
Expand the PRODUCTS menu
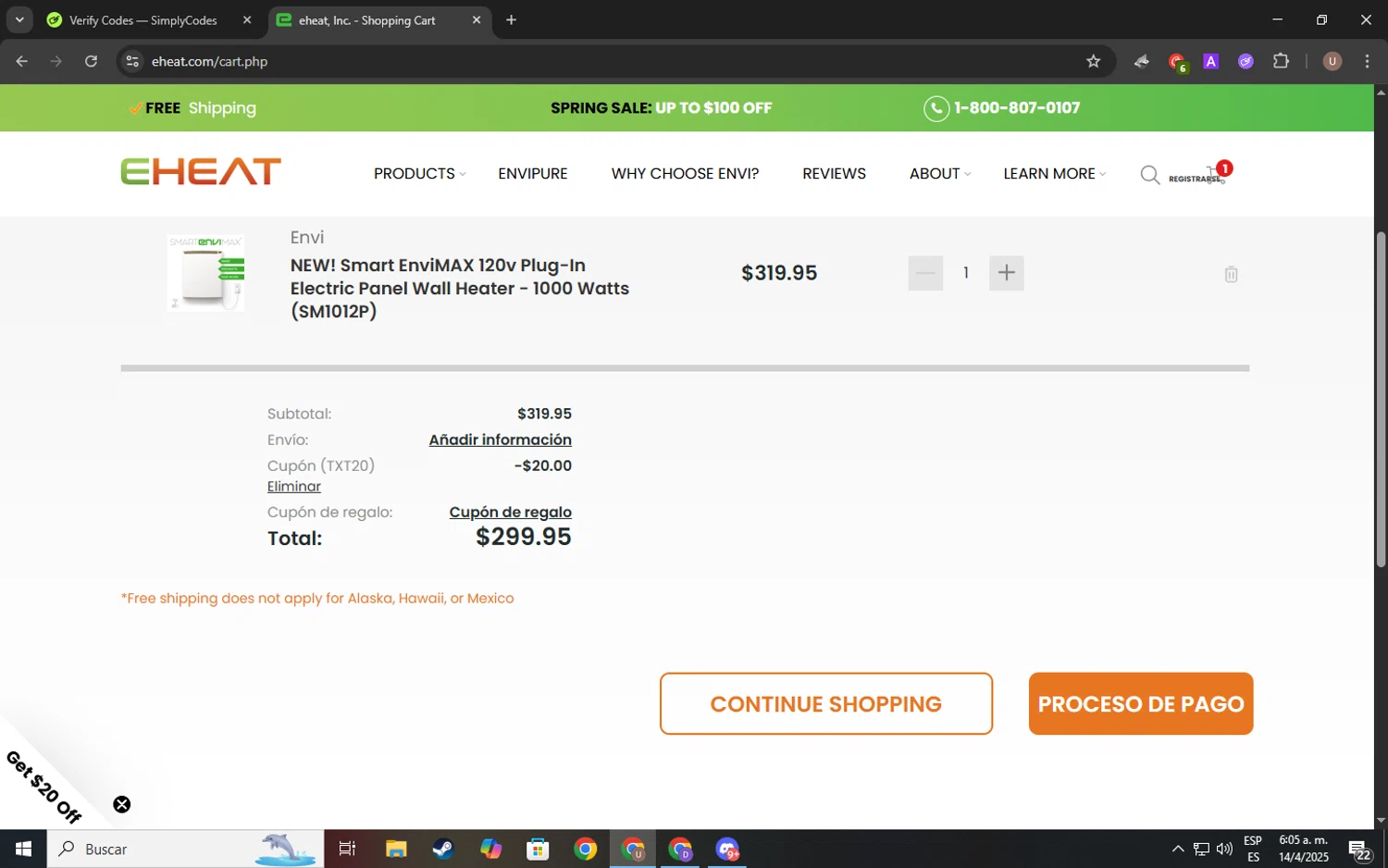tap(419, 174)
